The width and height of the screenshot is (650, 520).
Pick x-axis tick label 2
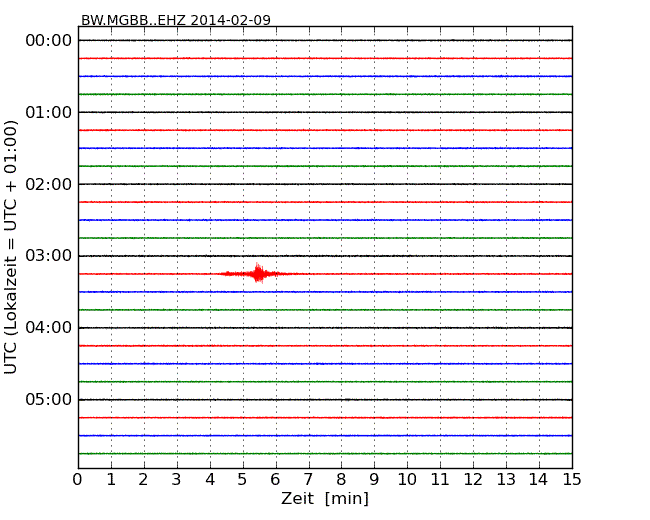point(143,480)
